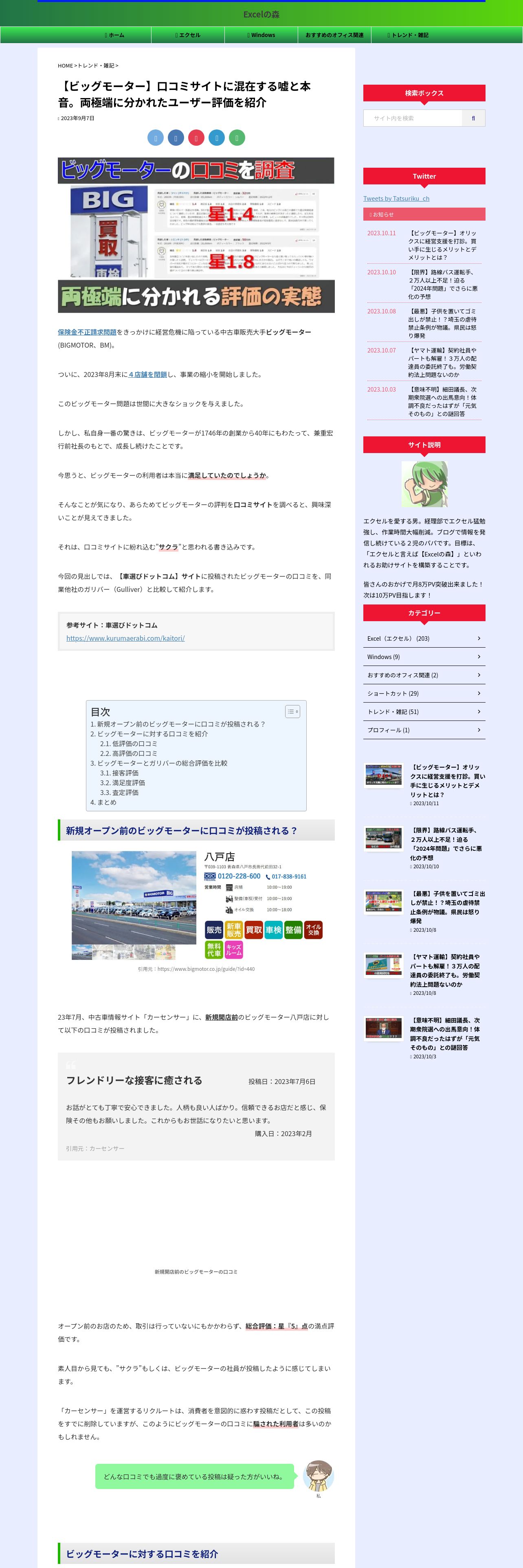The width and height of the screenshot is (523, 1568).
Task: Open the ４店舗を閉鎖 link
Action: pos(147,375)
